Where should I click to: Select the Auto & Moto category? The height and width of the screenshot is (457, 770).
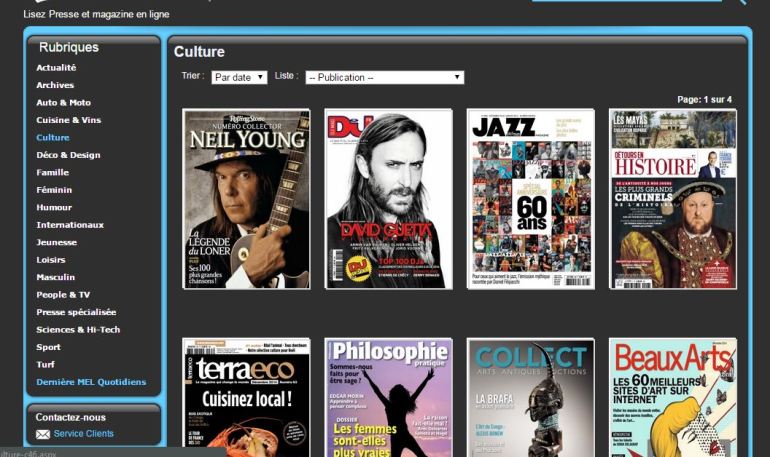[x=63, y=103]
